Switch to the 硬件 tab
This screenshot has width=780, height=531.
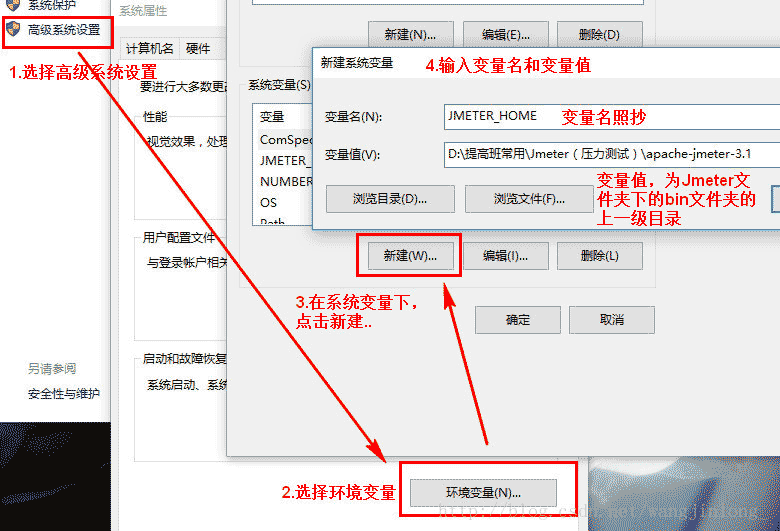(197, 49)
